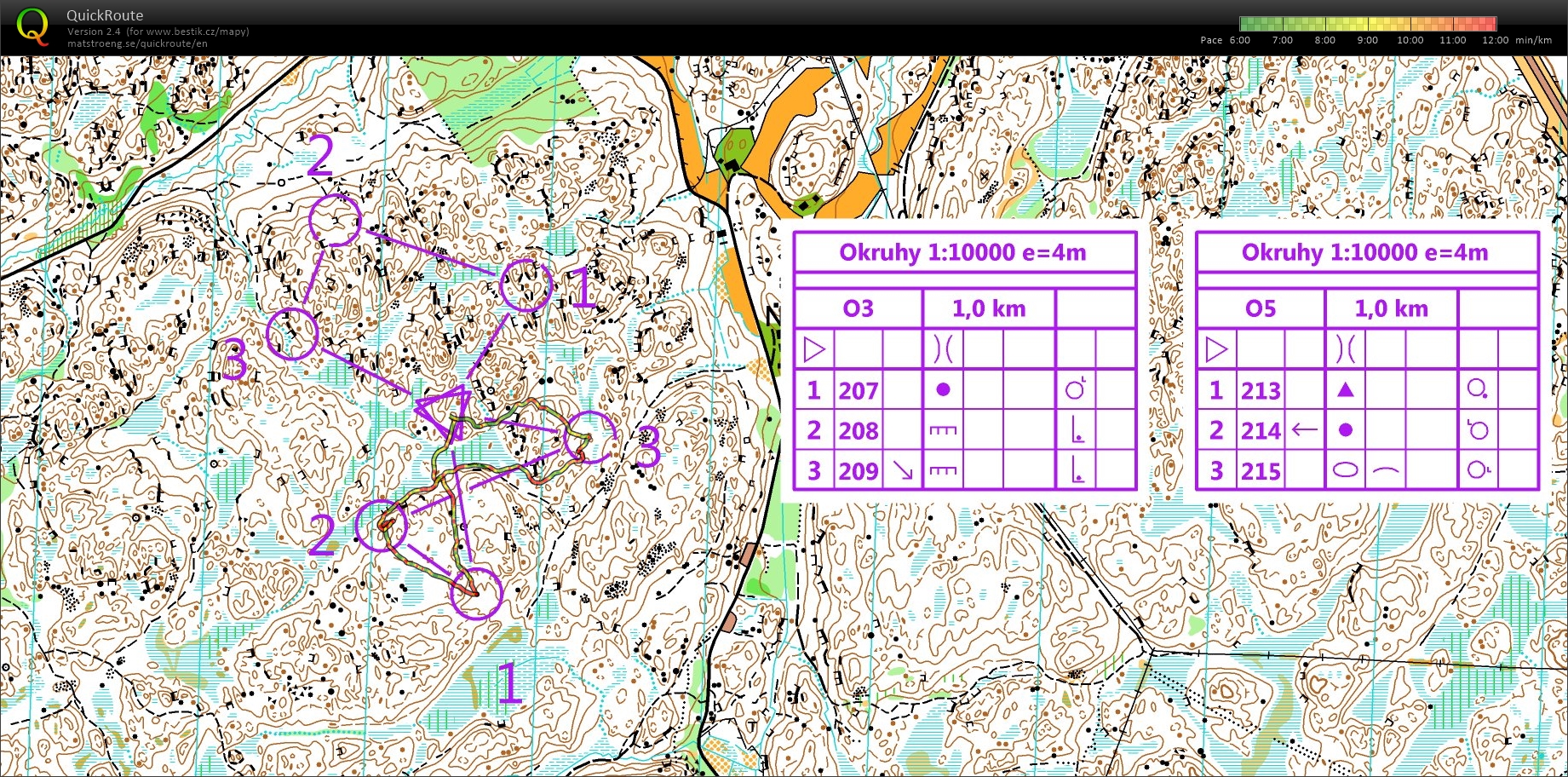Click the Okruhy title above the O3 course
The height and width of the screenshot is (777, 1568).
tap(963, 252)
